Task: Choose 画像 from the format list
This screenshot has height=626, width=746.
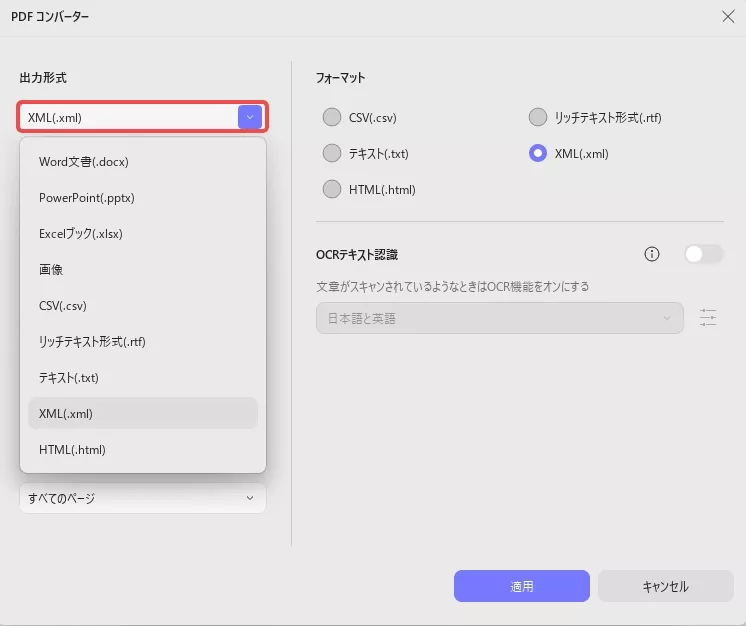Action: [143, 270]
